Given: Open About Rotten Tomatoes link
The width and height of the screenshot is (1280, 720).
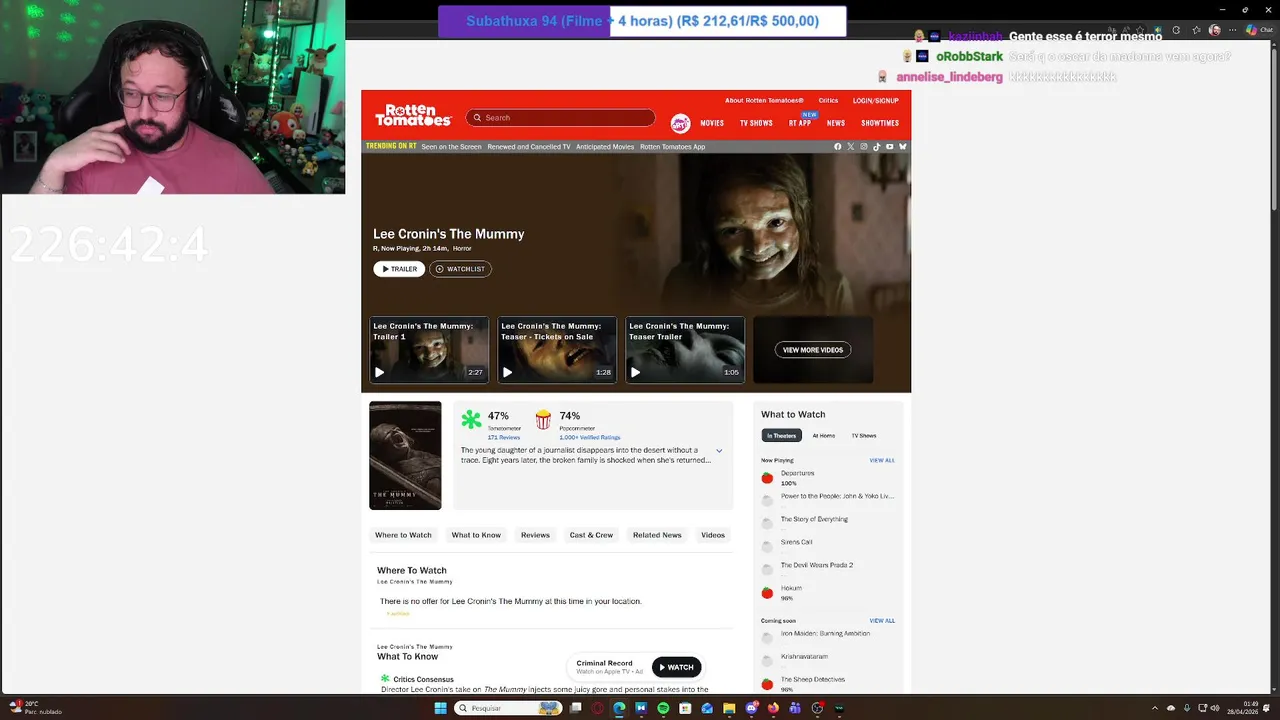Looking at the screenshot, I should [764, 101].
